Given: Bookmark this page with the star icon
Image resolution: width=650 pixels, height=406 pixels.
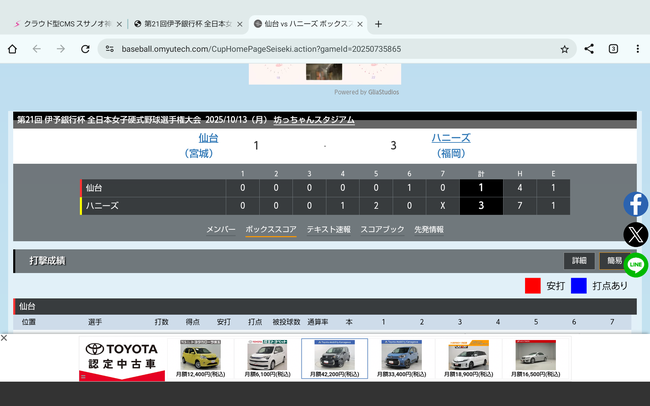Looking at the screenshot, I should point(564,48).
